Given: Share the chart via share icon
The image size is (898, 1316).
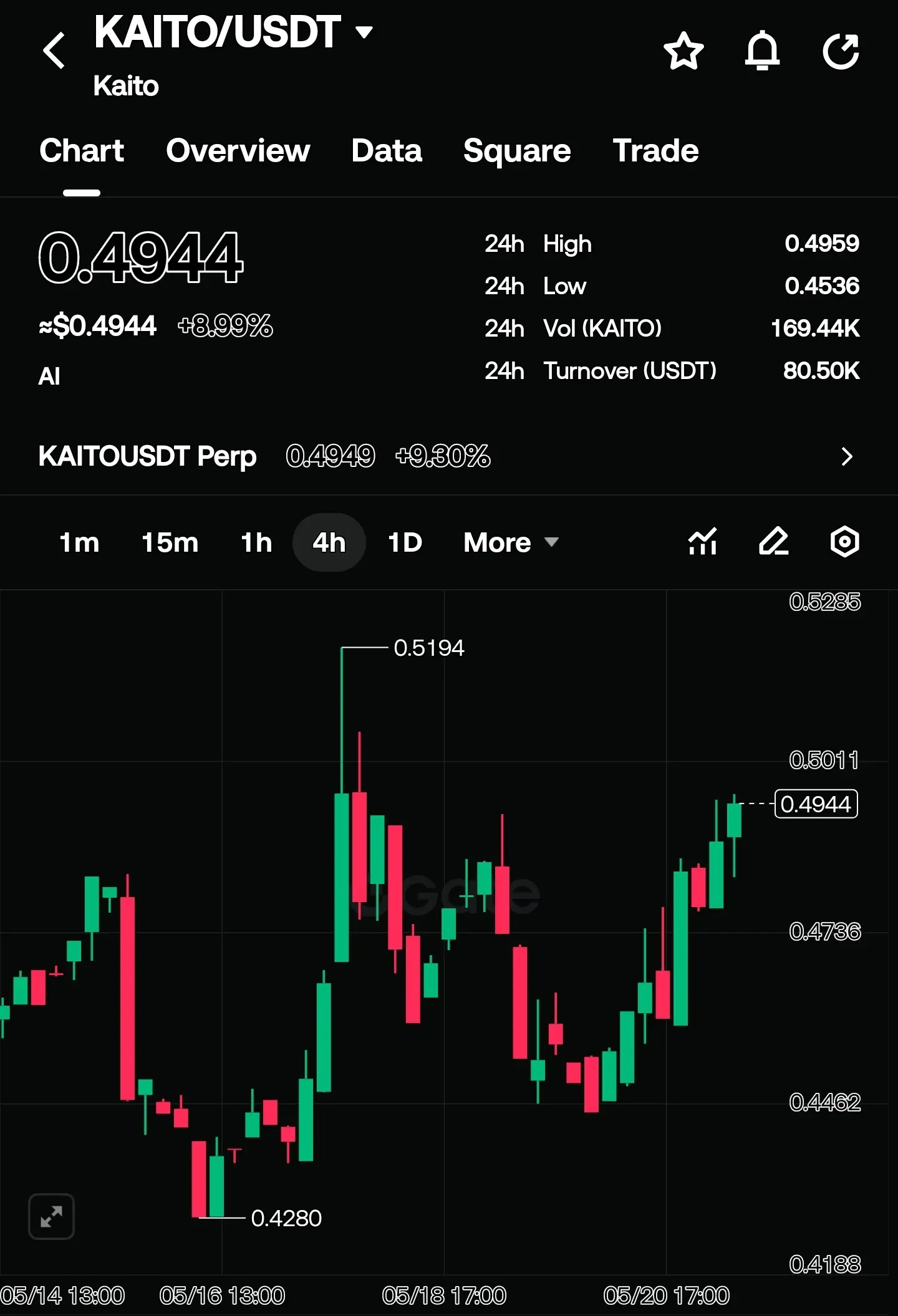Looking at the screenshot, I should tap(841, 50).
